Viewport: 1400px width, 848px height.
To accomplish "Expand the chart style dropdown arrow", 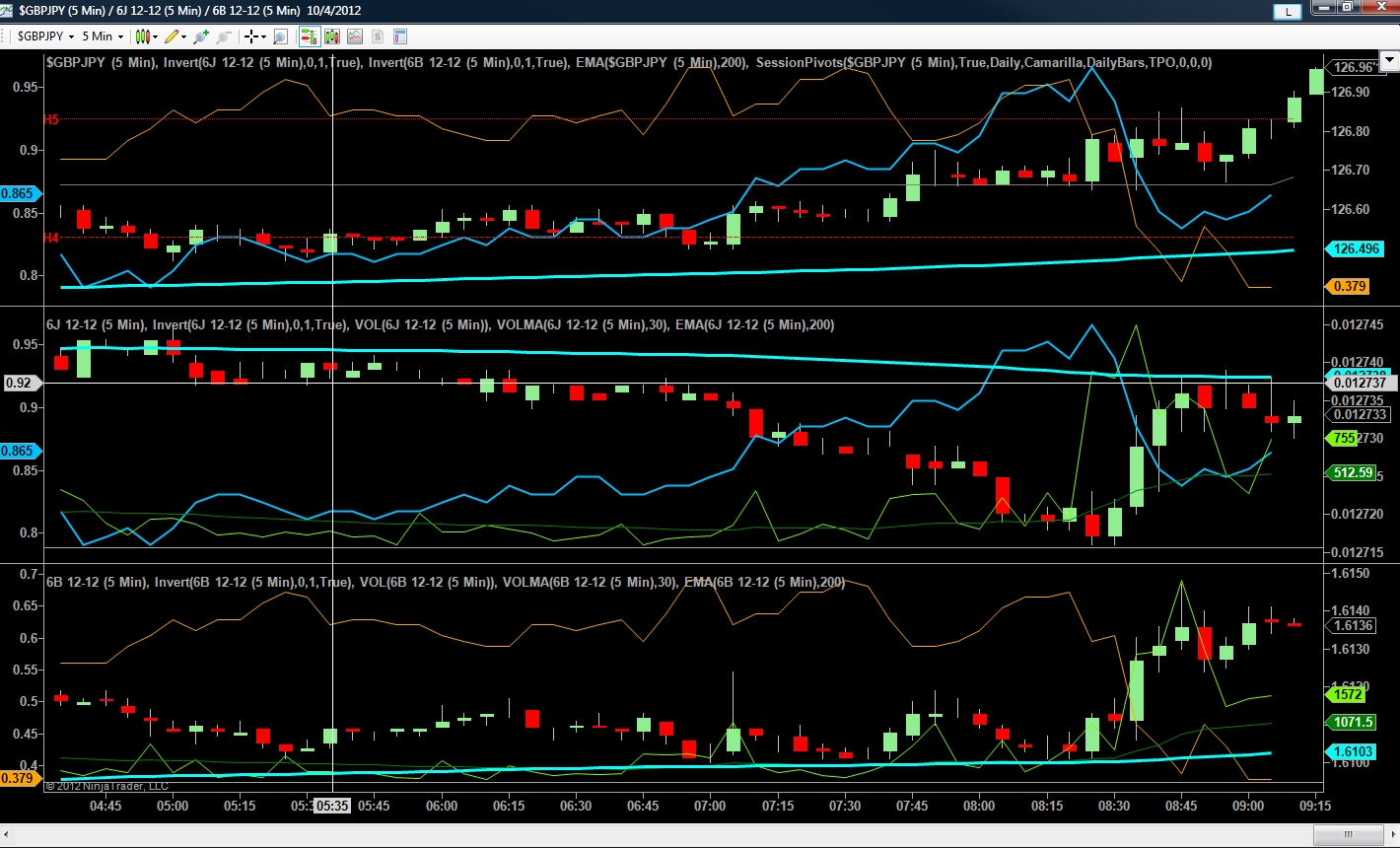I will tap(156, 36).
